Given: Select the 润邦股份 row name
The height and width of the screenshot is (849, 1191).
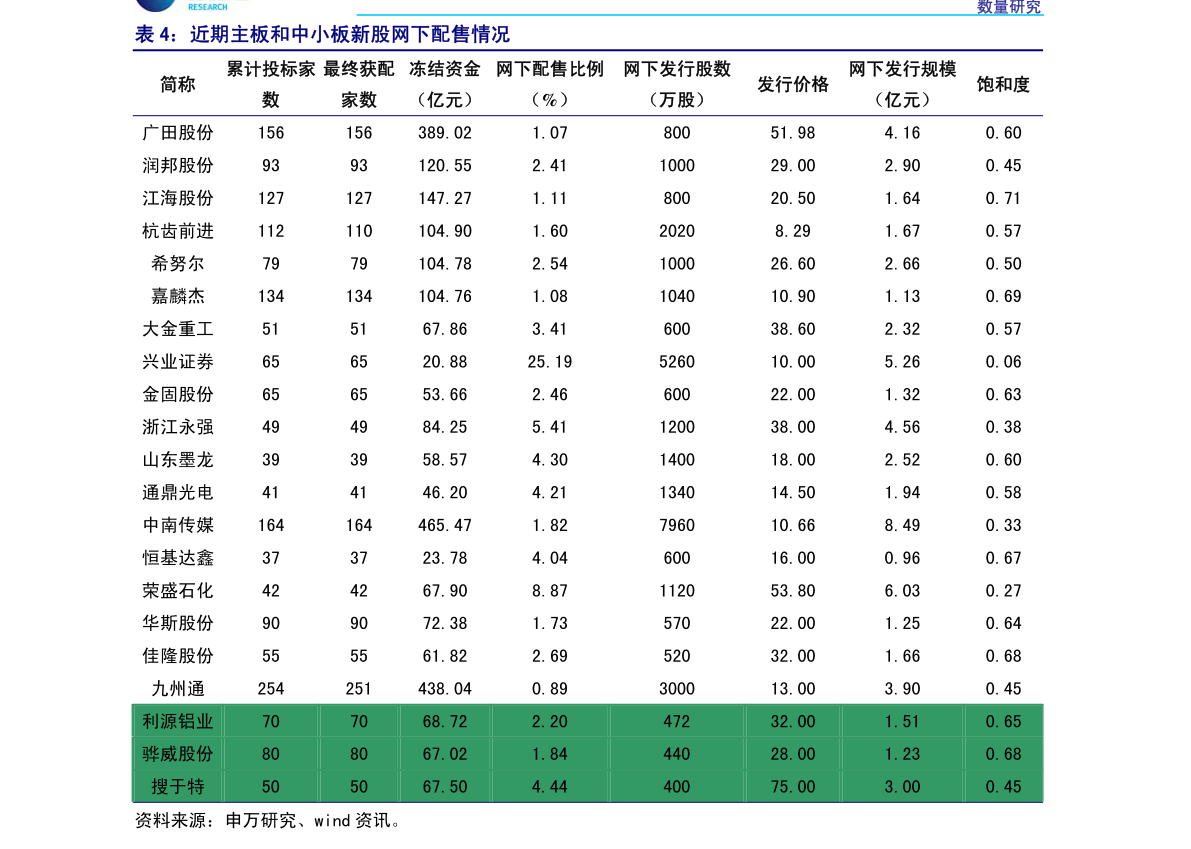Looking at the screenshot, I should [178, 166].
